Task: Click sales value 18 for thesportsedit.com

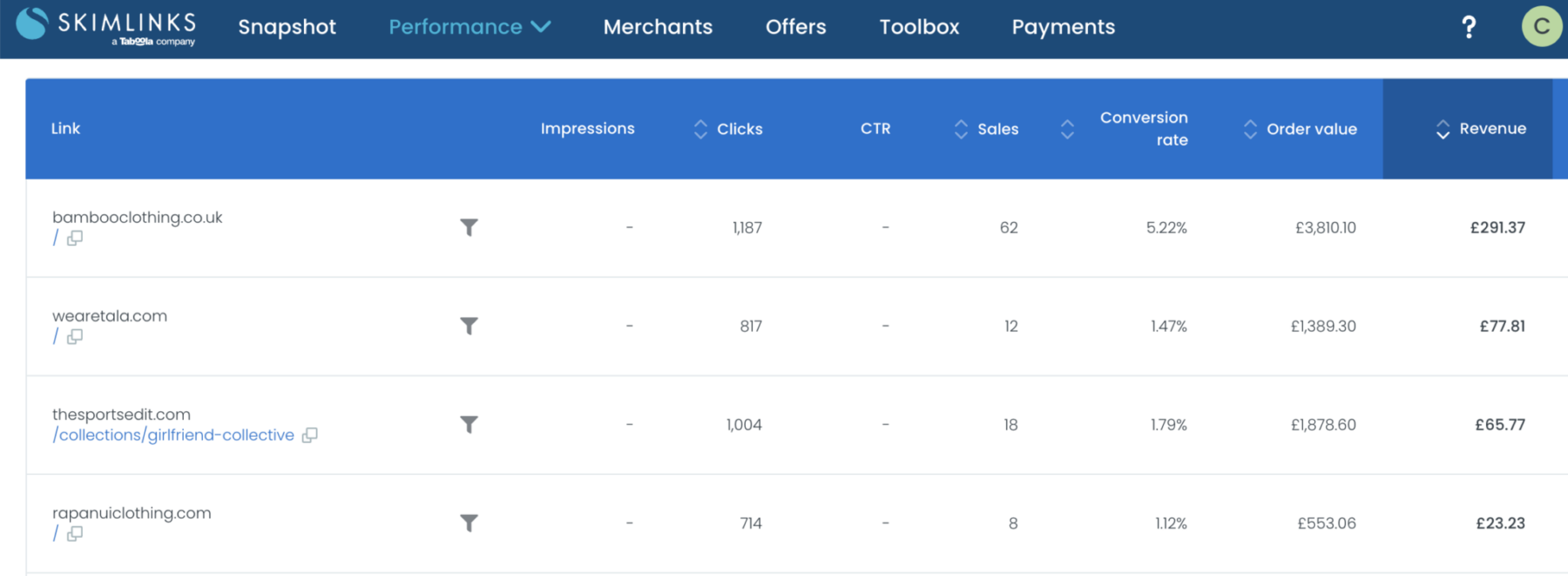Action: (x=1010, y=424)
